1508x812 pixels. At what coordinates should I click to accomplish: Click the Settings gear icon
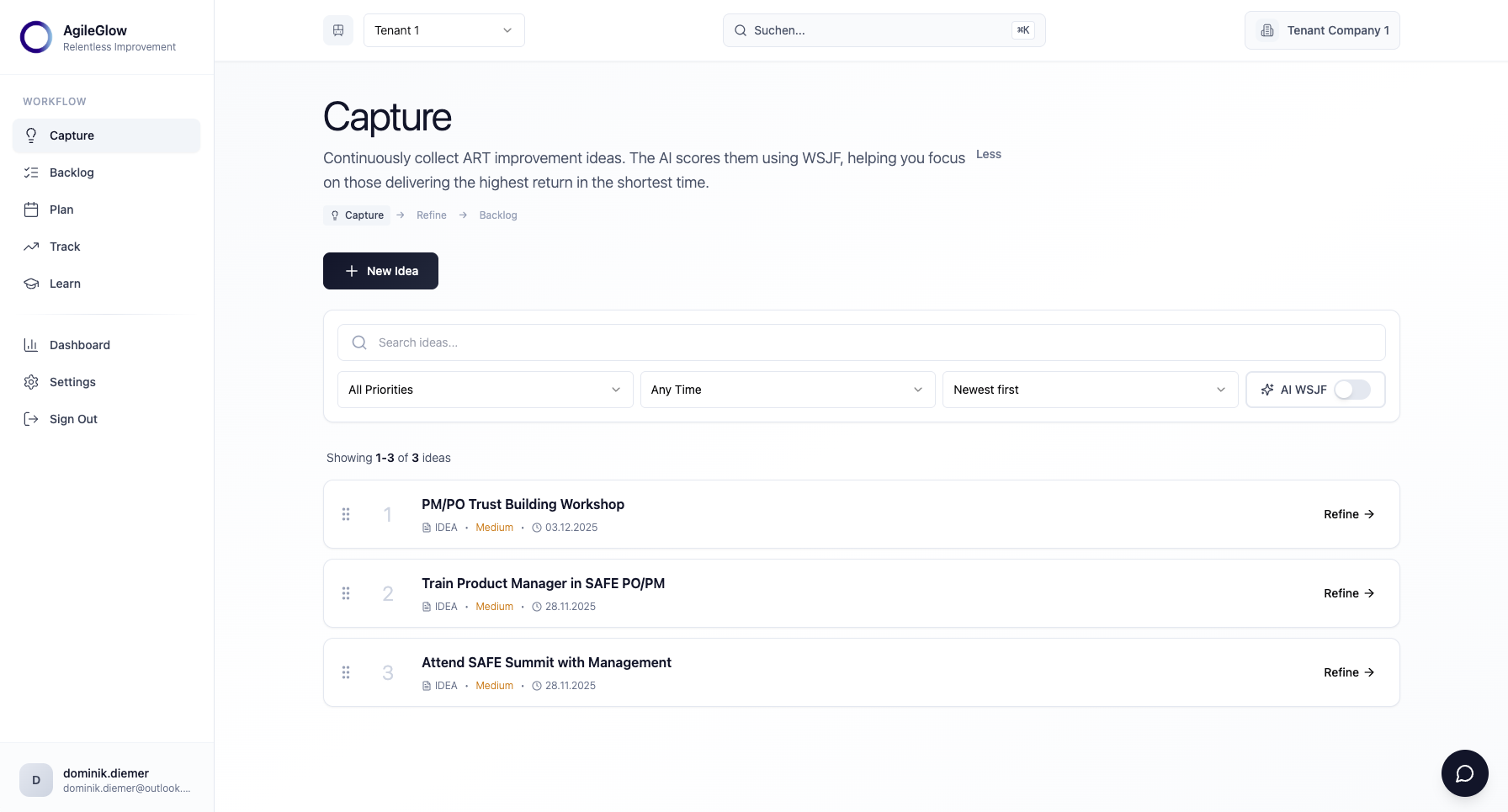[31, 382]
